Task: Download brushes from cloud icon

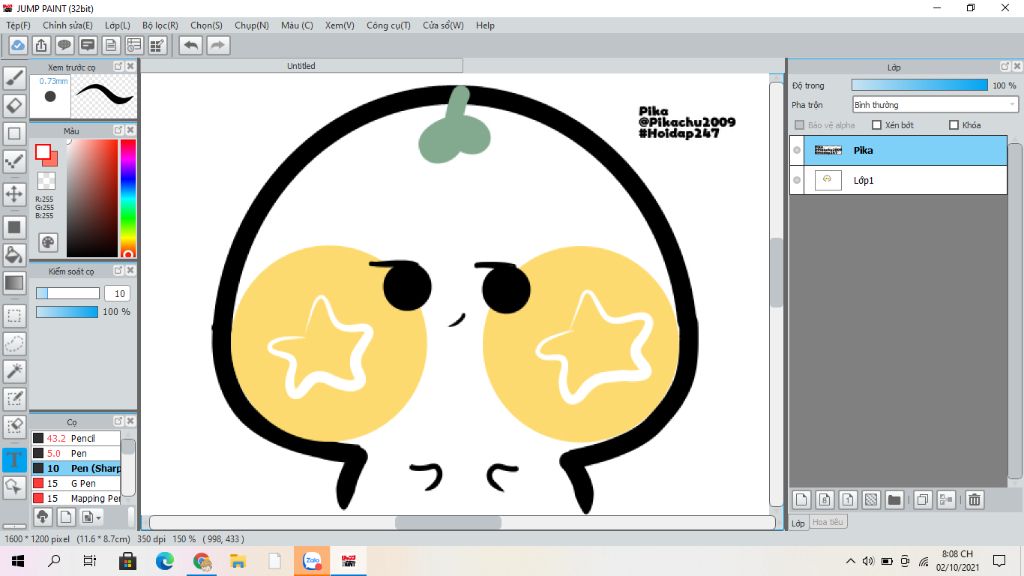Action: click(42, 517)
